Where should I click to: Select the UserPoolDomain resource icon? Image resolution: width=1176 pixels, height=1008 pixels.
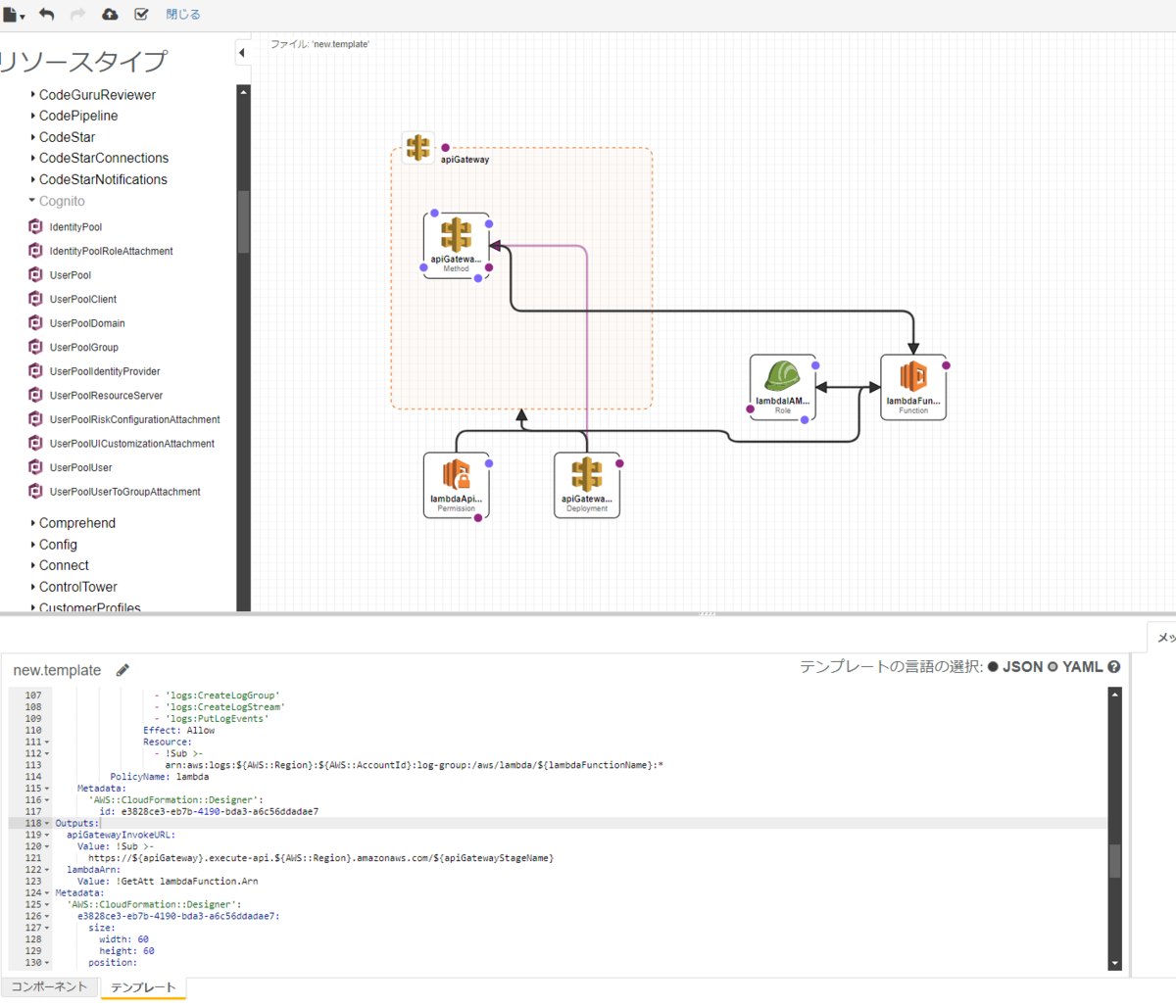coord(36,323)
